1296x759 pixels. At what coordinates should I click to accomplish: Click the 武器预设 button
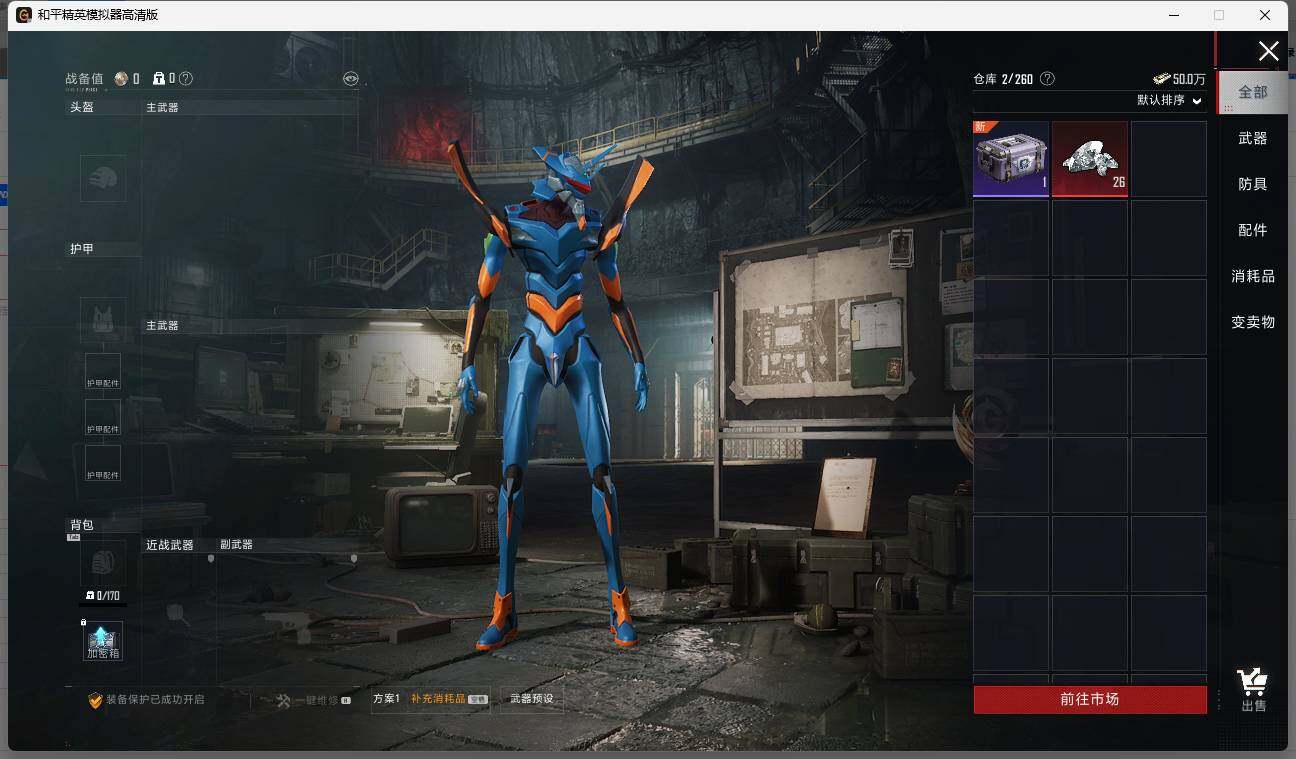(x=531, y=699)
